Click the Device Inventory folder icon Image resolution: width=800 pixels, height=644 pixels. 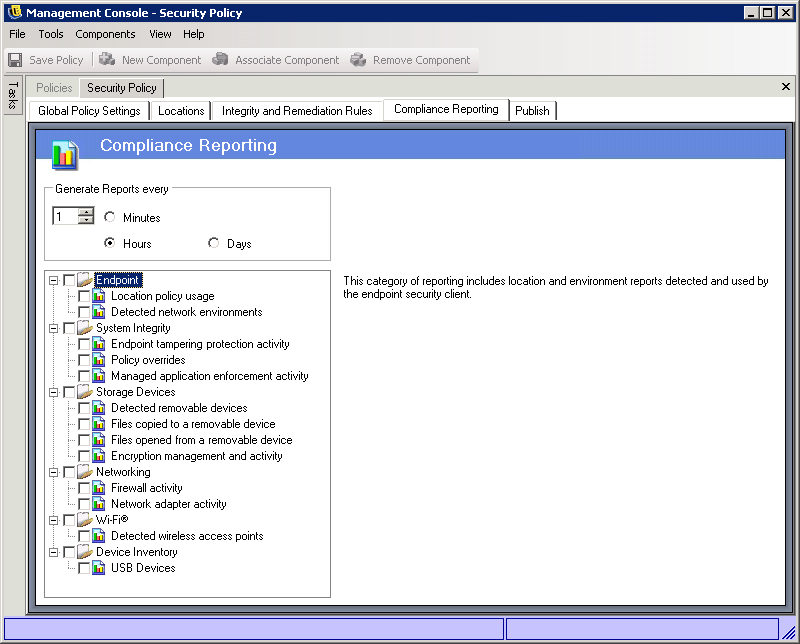(85, 552)
